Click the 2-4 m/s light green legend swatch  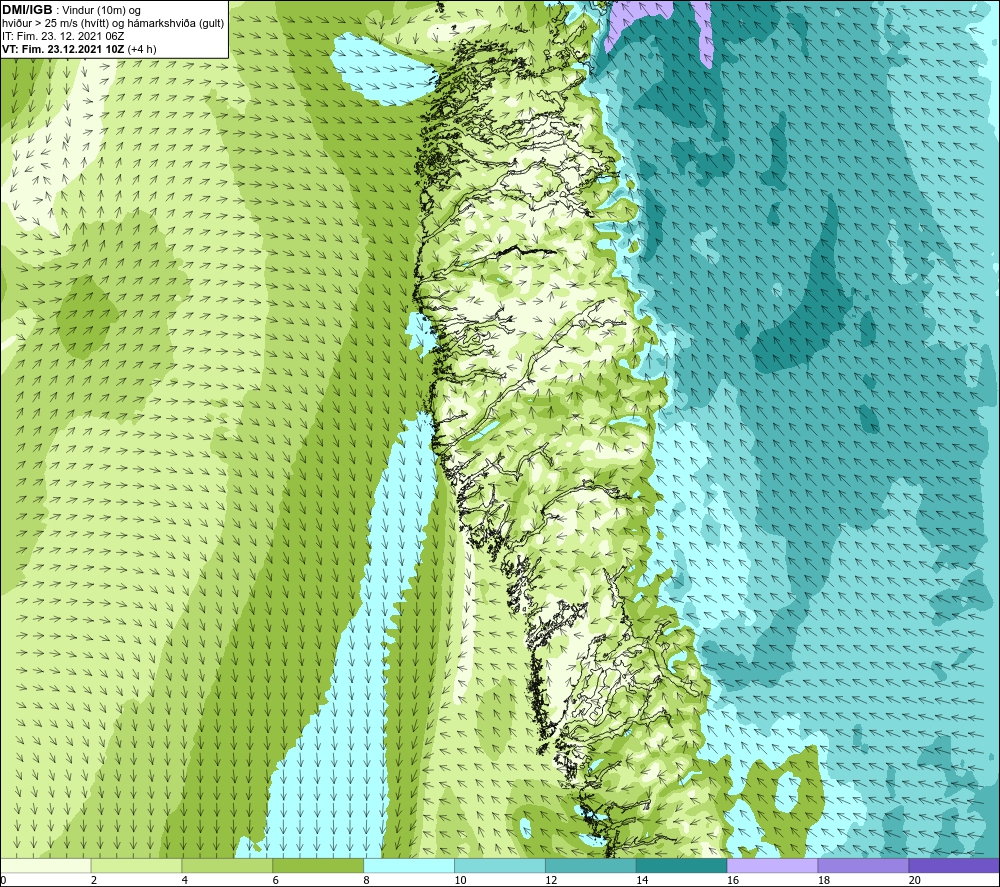pos(136,865)
